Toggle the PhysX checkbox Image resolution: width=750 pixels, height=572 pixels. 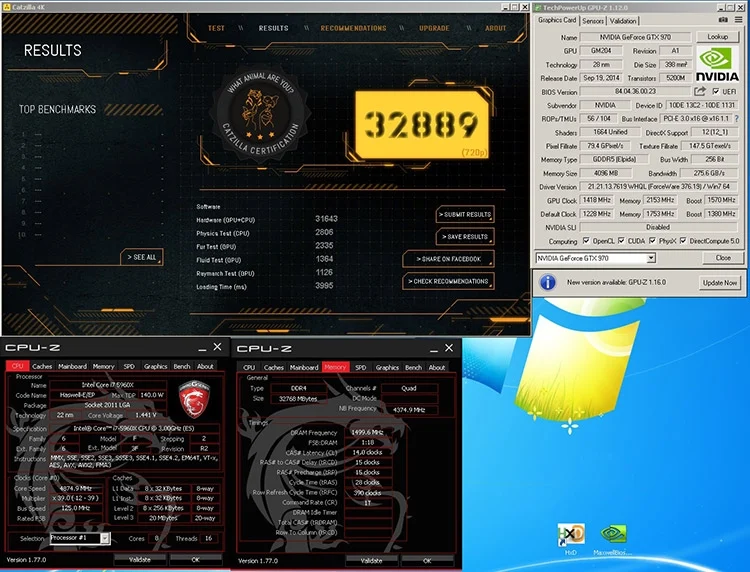652,241
